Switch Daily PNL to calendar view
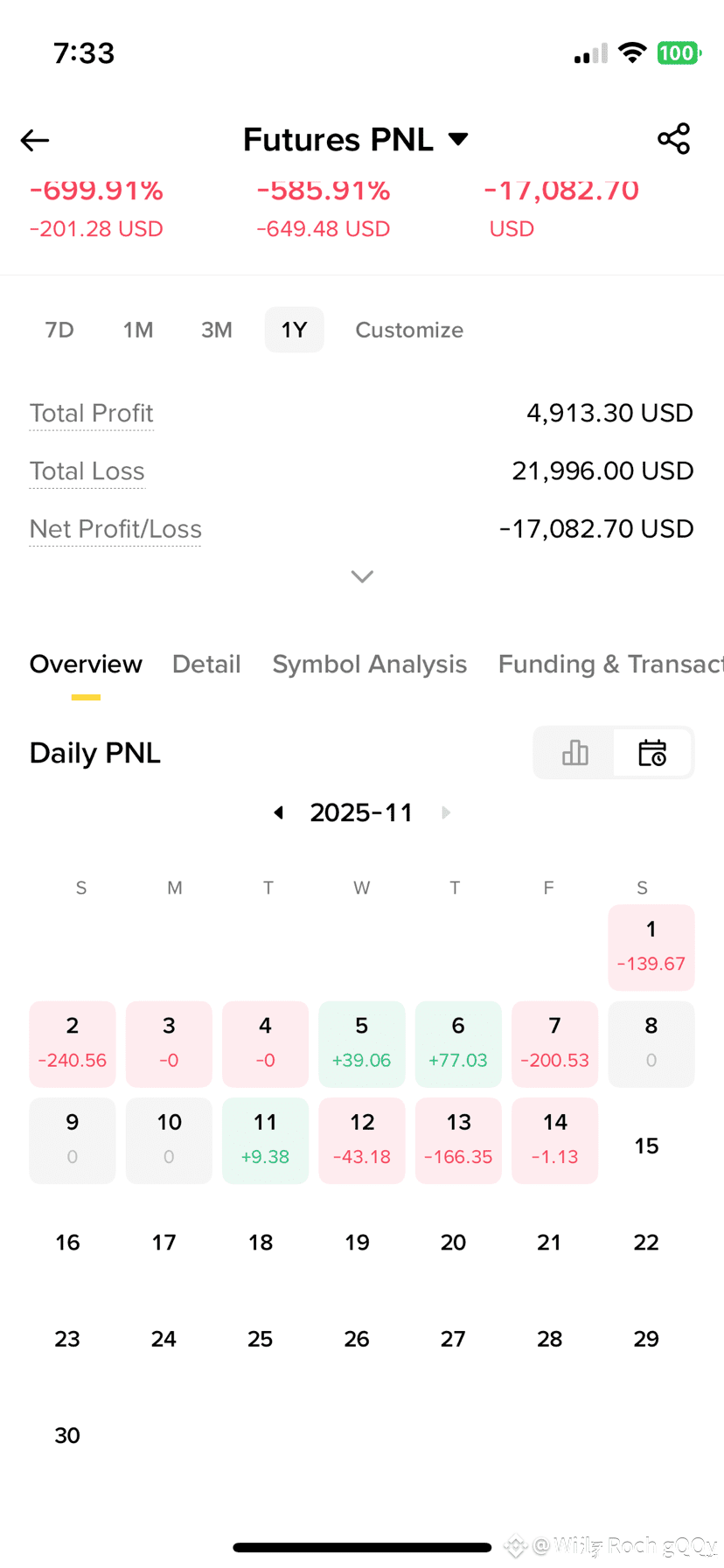Image resolution: width=724 pixels, height=1568 pixels. coord(652,752)
